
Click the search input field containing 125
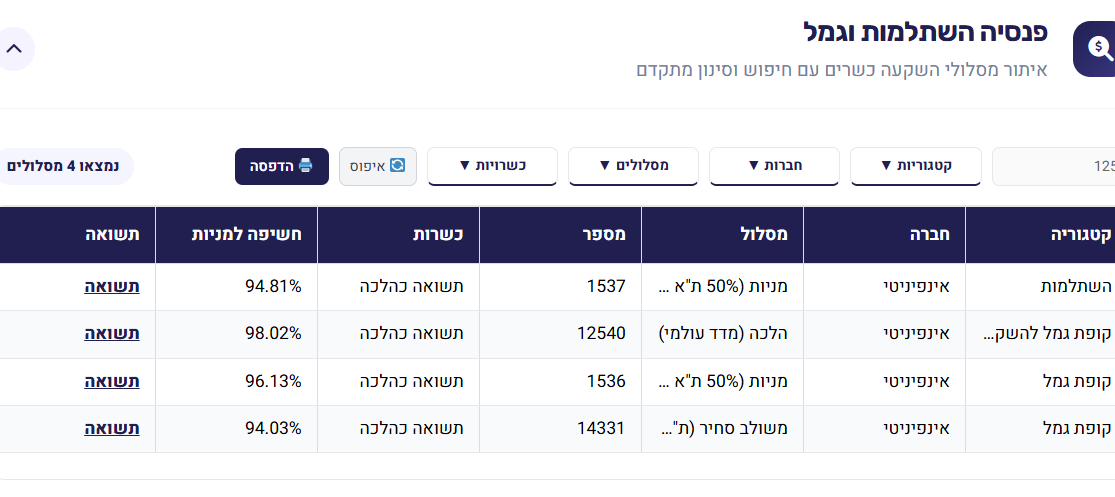coord(1055,166)
